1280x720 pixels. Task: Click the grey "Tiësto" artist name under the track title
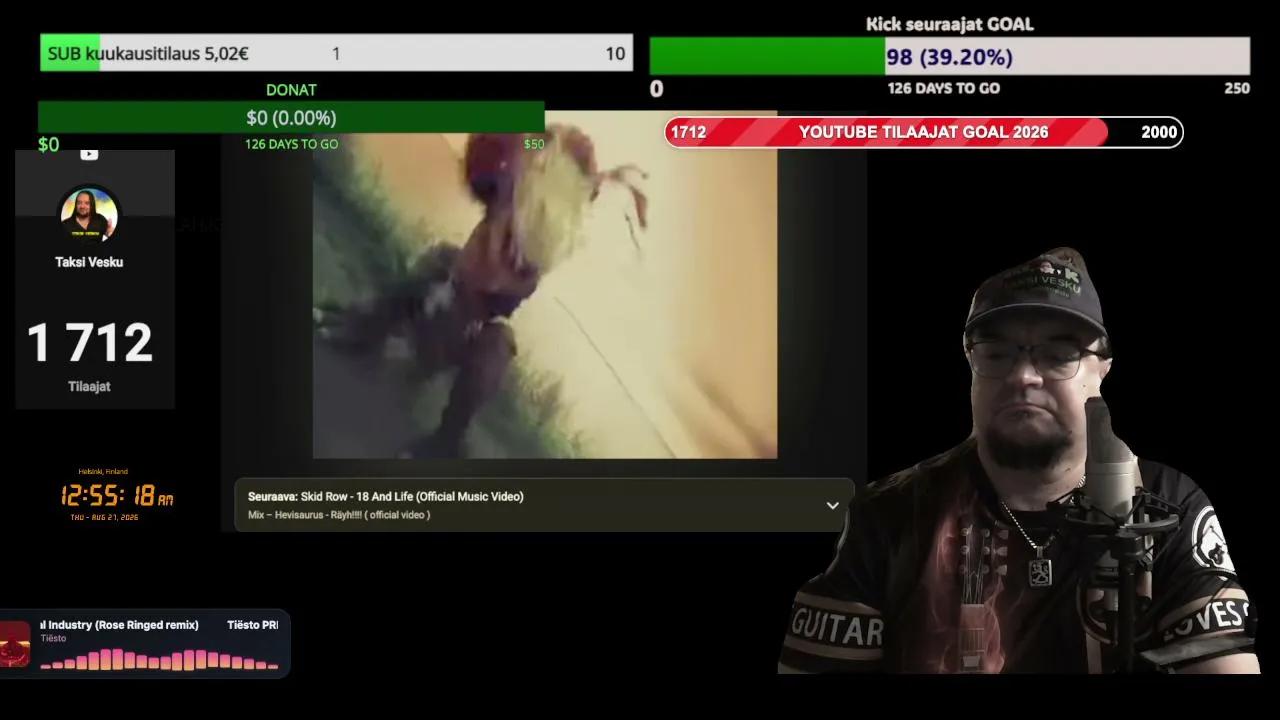coord(54,638)
